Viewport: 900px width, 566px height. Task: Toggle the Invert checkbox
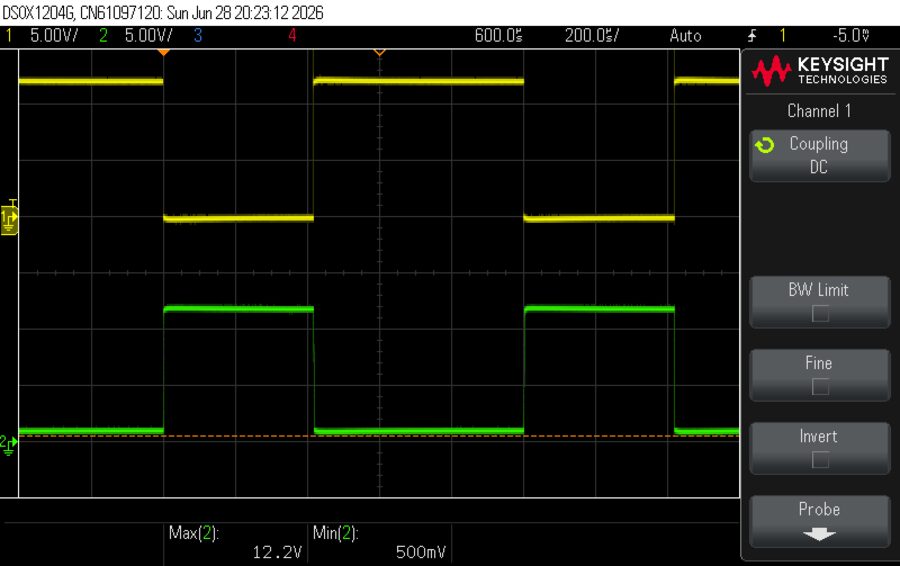point(820,460)
